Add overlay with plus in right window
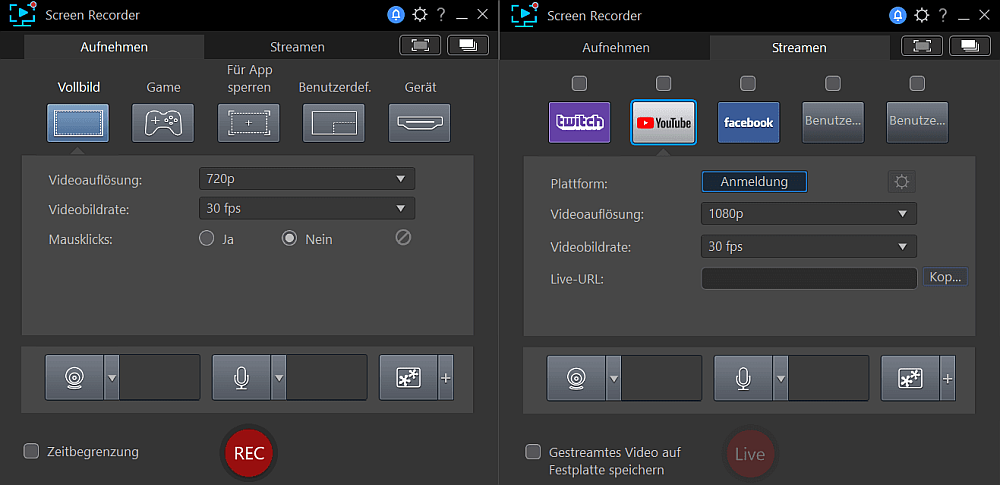 (948, 378)
